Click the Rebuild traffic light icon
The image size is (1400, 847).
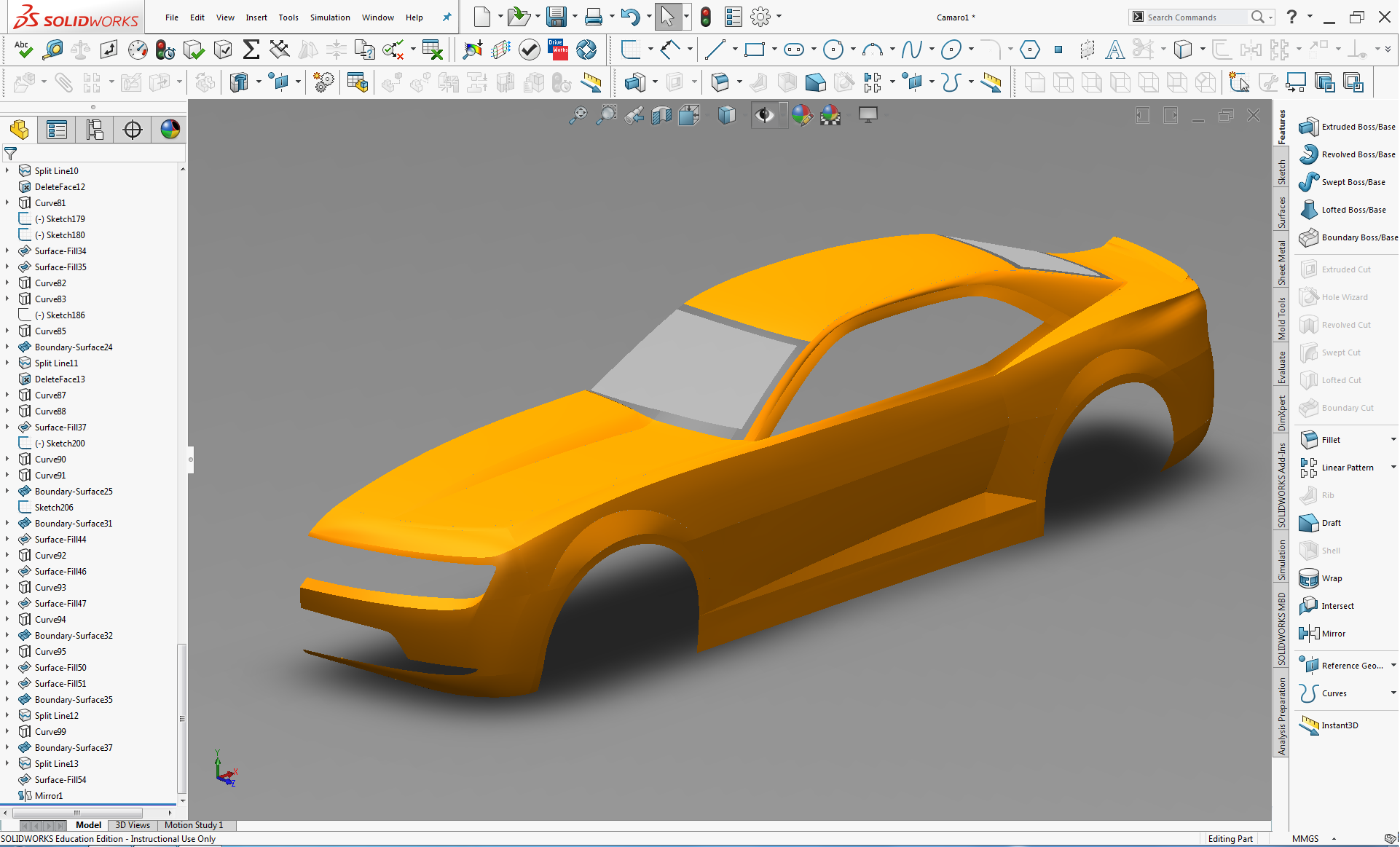705,17
